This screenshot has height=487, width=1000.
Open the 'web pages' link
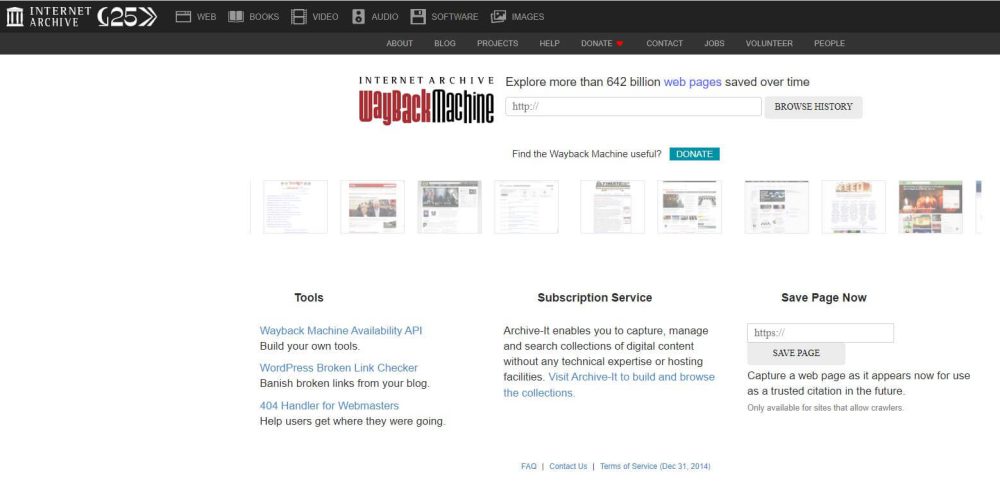(693, 82)
